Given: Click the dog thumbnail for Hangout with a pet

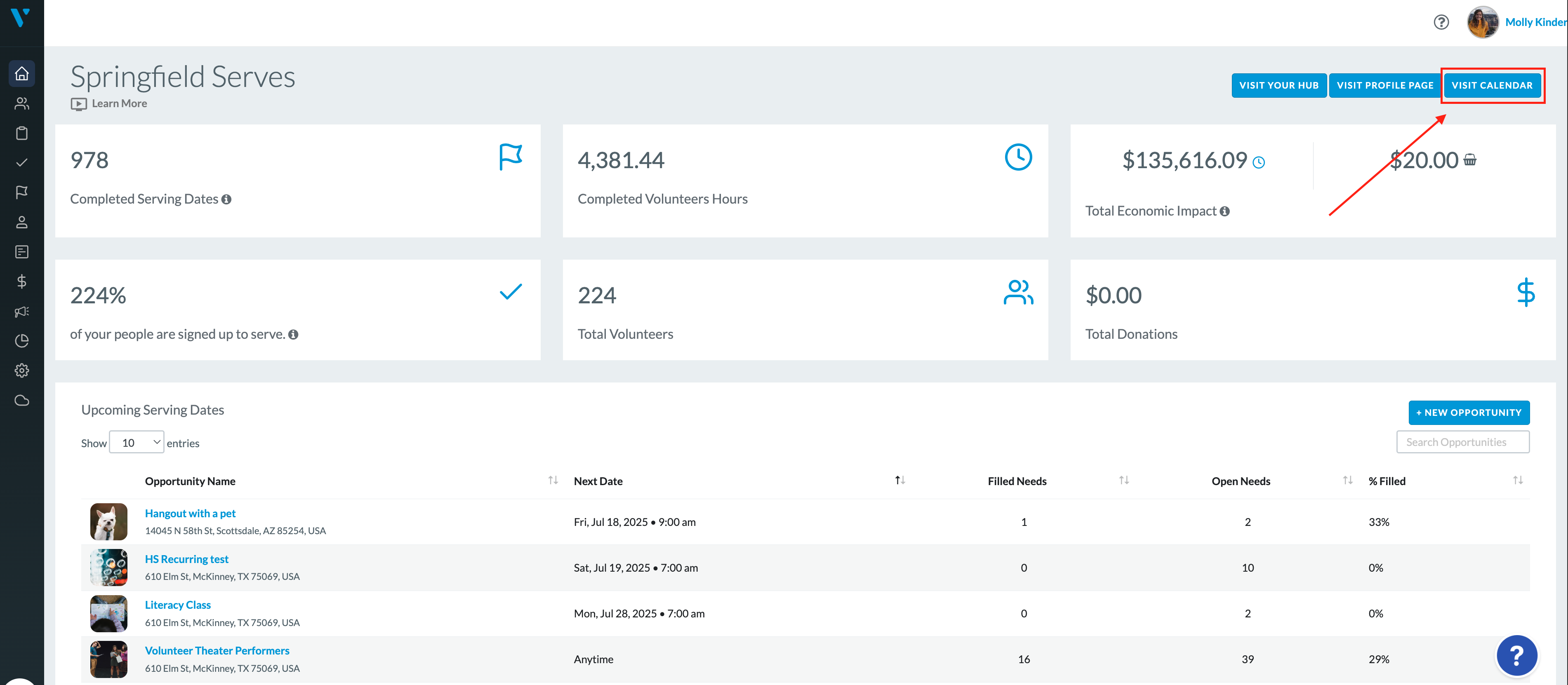Looking at the screenshot, I should click(109, 522).
